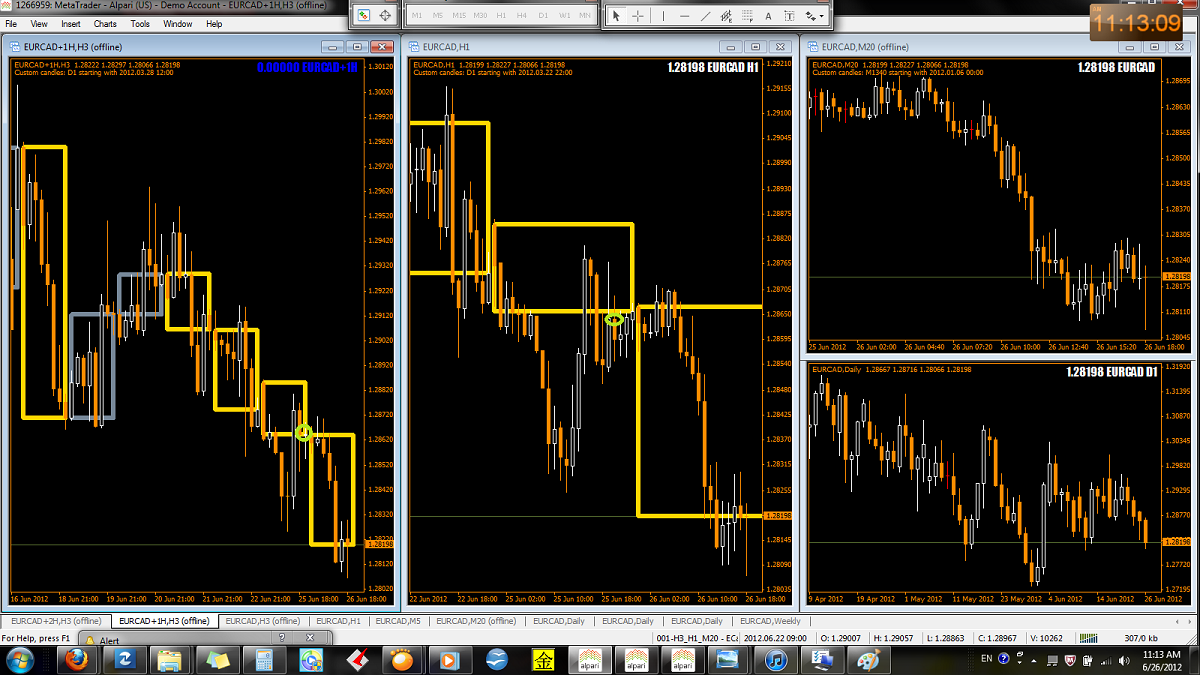1200x675 pixels.
Task: Open the Window menu
Action: pos(178,23)
